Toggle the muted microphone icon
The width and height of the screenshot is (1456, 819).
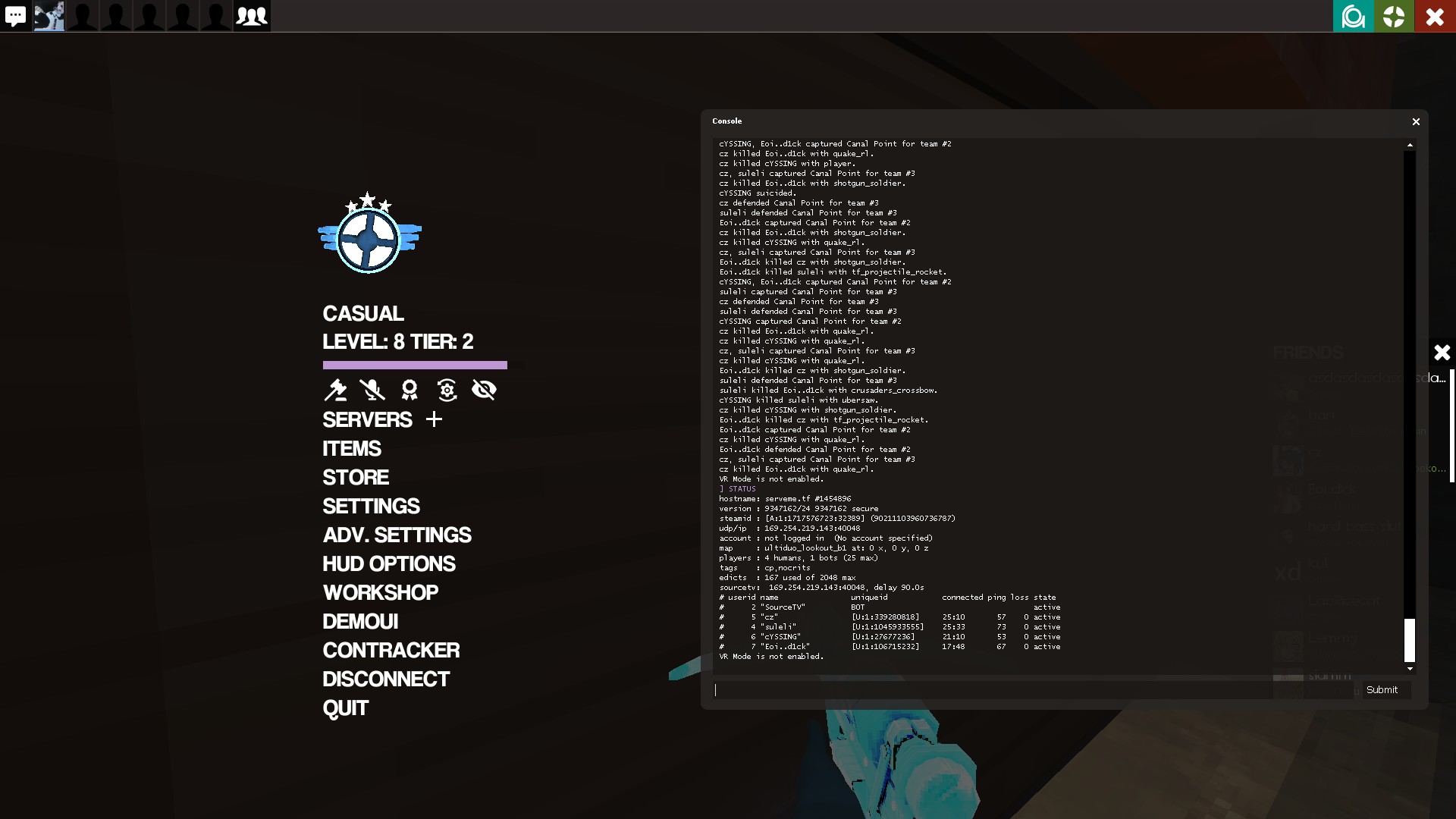(x=372, y=390)
